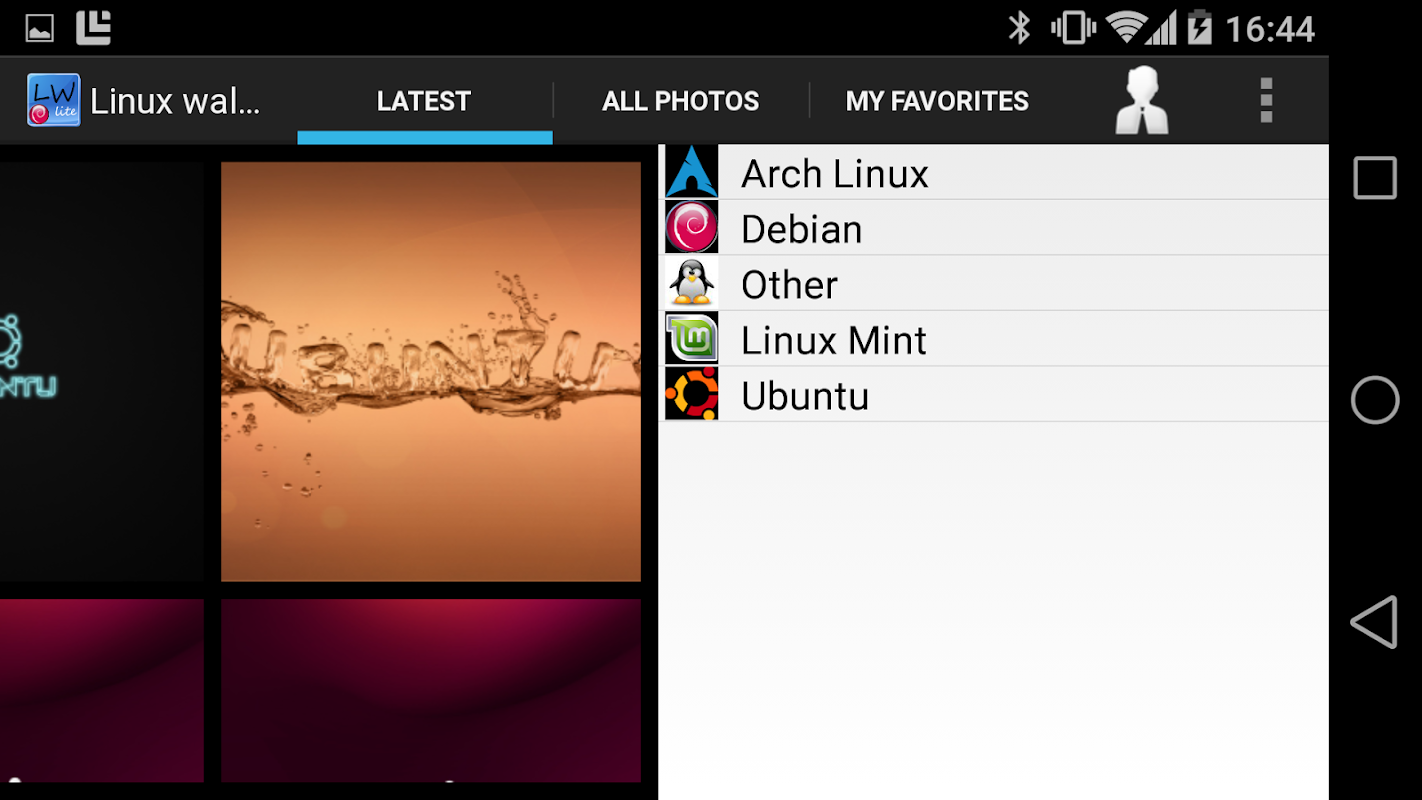Open the dark neon Ubuntu wallpaper thumbnail
Image resolution: width=1422 pixels, height=800 pixels.
(102, 371)
